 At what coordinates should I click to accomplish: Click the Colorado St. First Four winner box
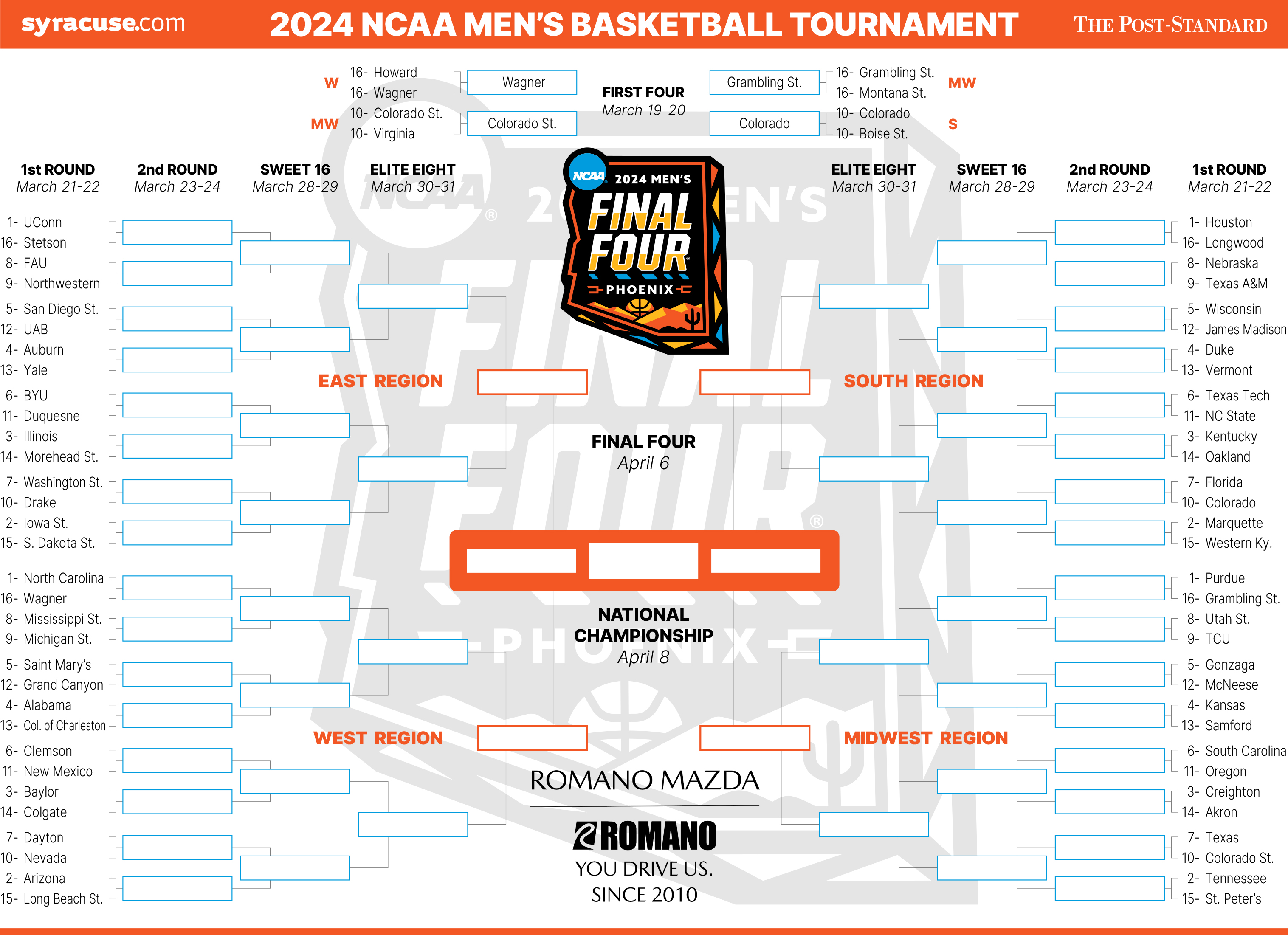point(522,123)
